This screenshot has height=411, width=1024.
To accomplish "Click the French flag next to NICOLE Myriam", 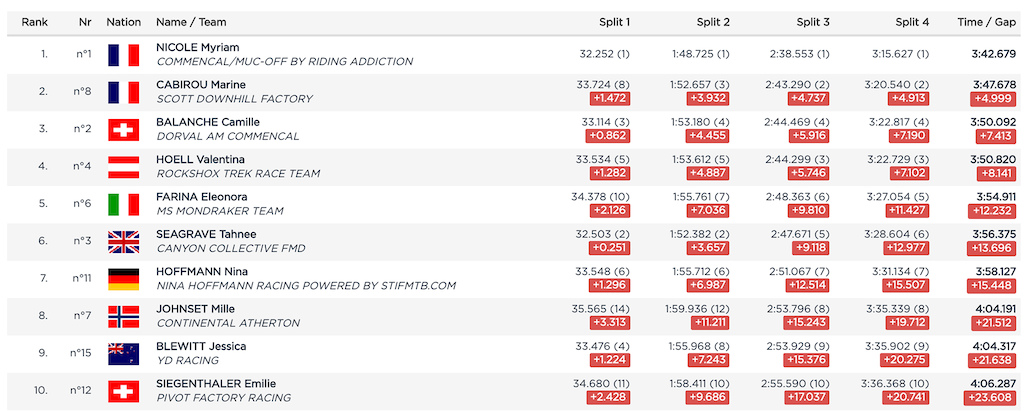I will click(x=123, y=54).
